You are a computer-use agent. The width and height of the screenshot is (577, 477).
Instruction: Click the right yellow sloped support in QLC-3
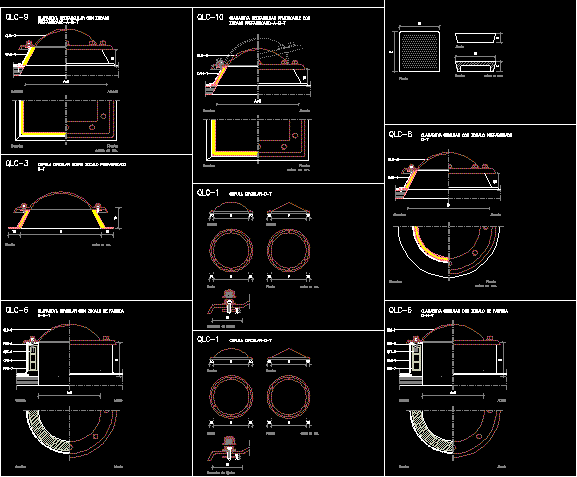pos(99,219)
